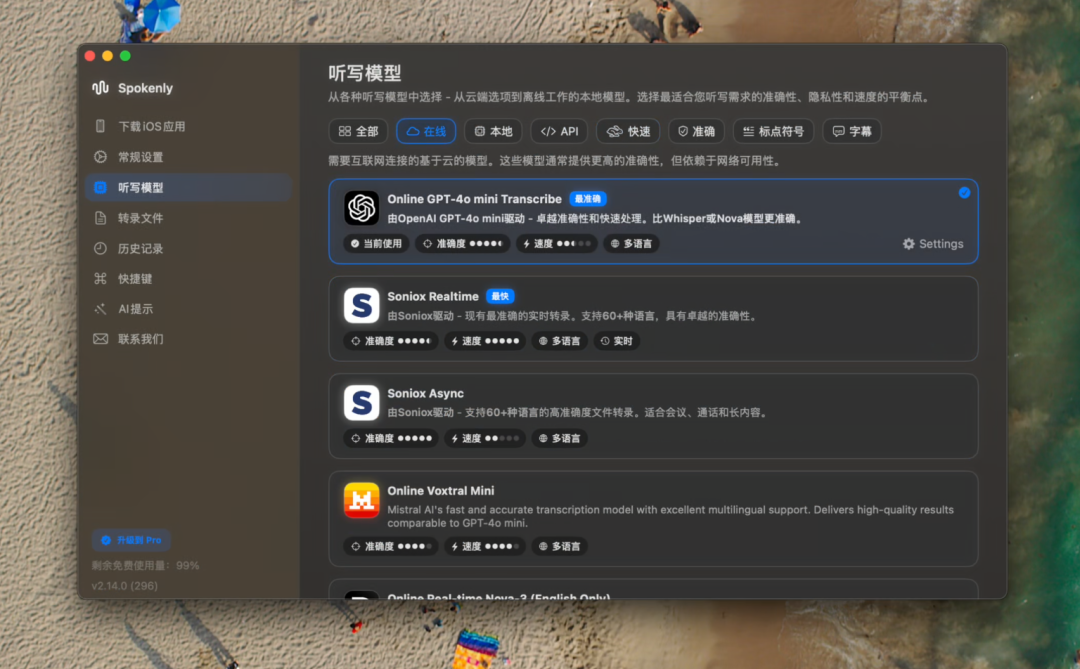Click the OpenAI logo on GPT-4o mini card

[362, 207]
